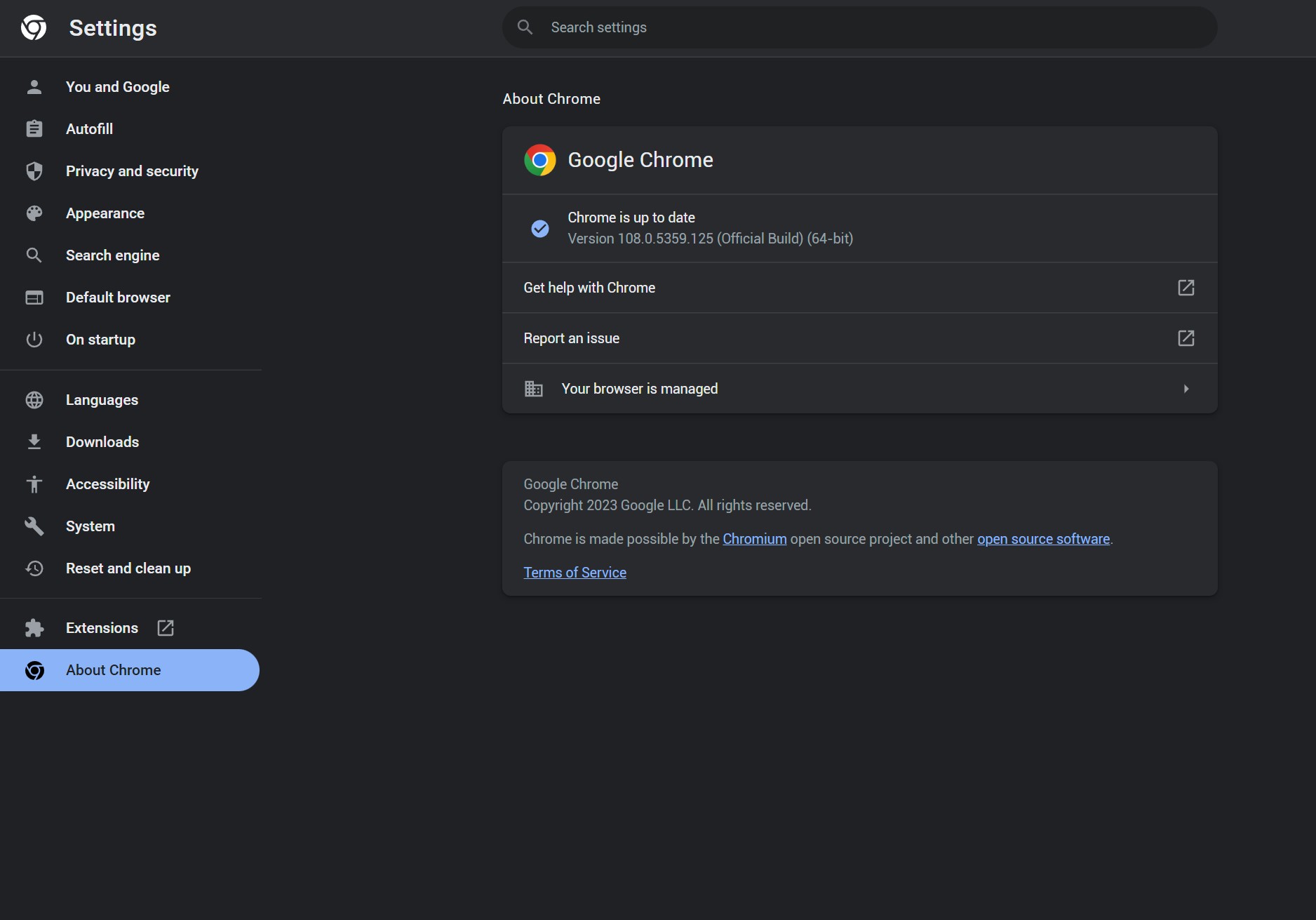Click the Version 108.0.5359.125 text
Image resolution: width=1316 pixels, height=920 pixels.
(710, 239)
